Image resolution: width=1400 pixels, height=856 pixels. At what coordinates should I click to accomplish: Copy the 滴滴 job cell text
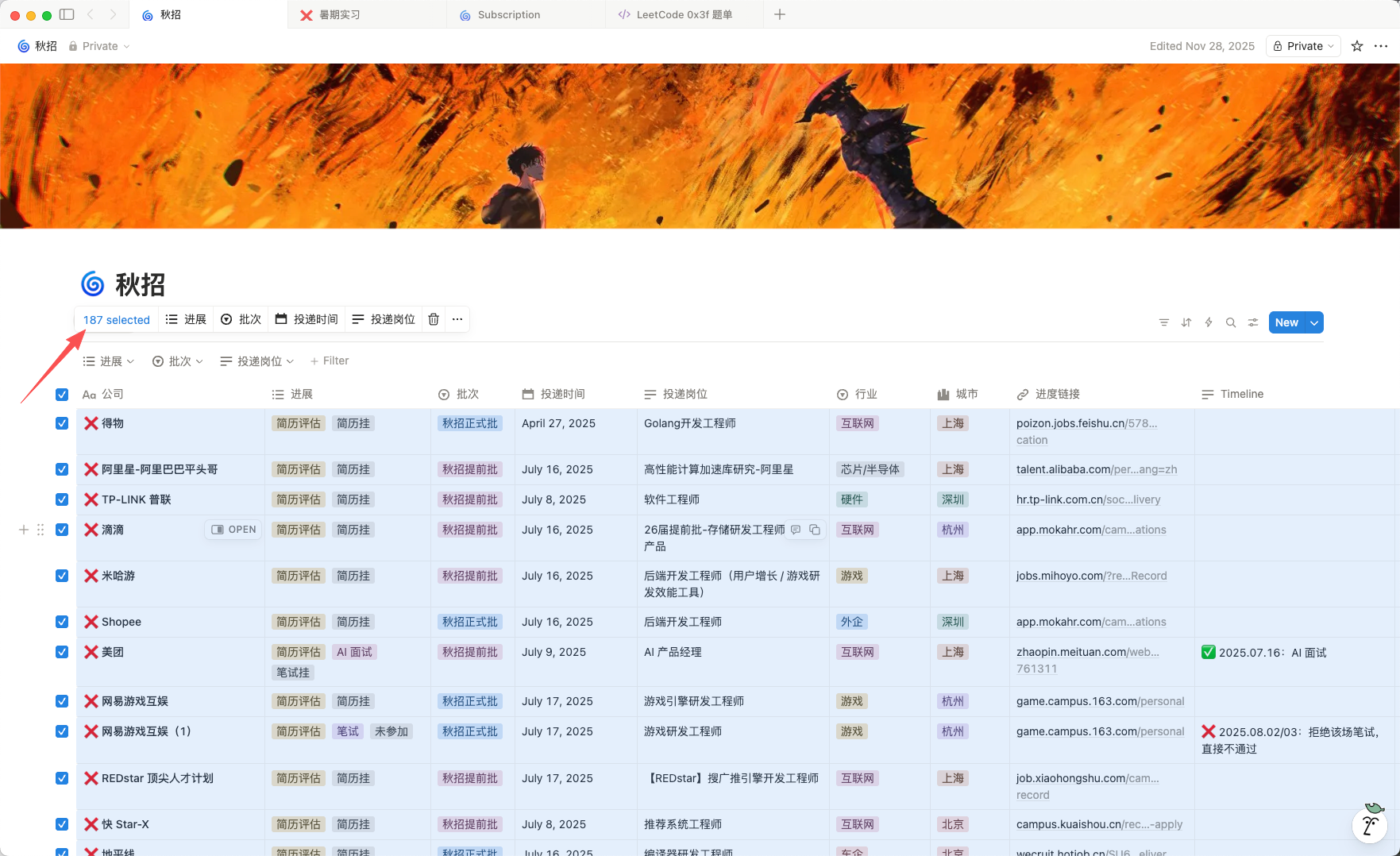[x=815, y=530]
